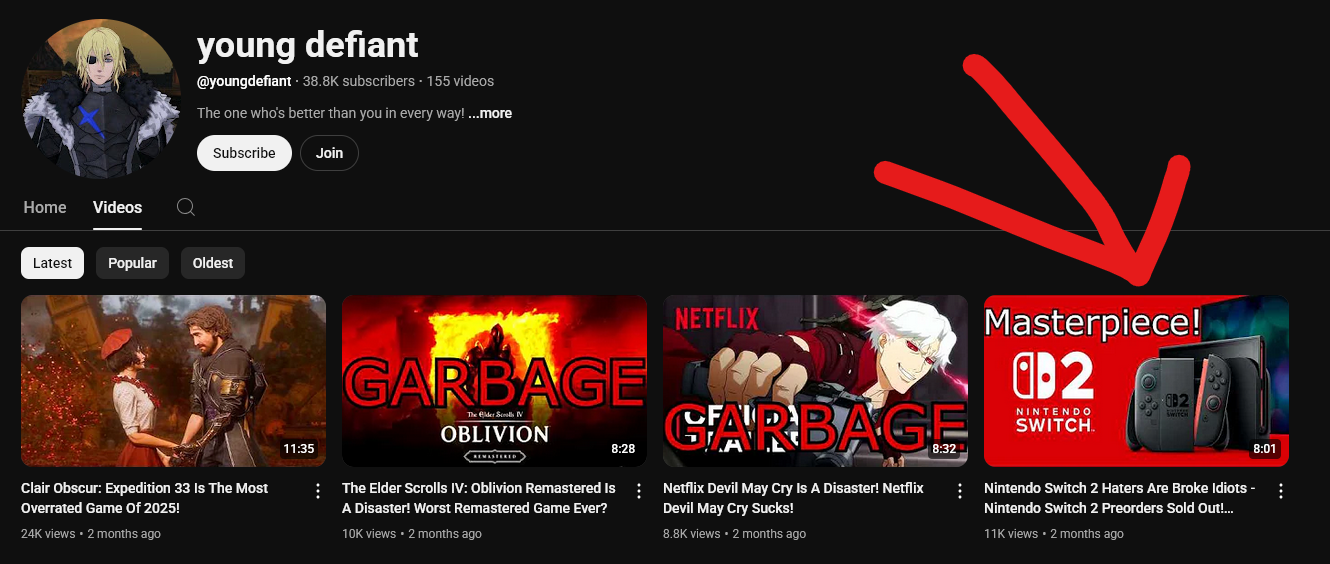Switch to the Home tab
This screenshot has width=1330, height=564.
coord(45,207)
